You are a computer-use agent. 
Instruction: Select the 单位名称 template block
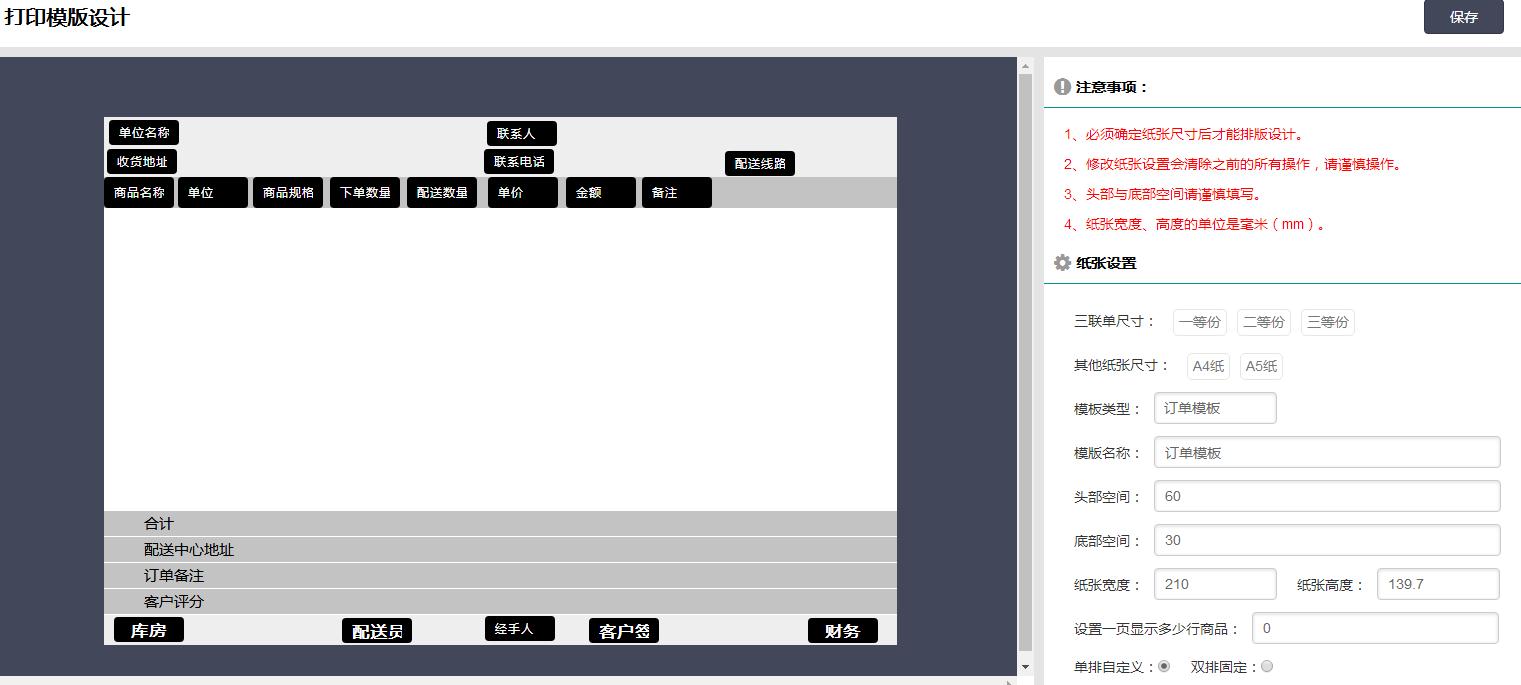pos(143,132)
